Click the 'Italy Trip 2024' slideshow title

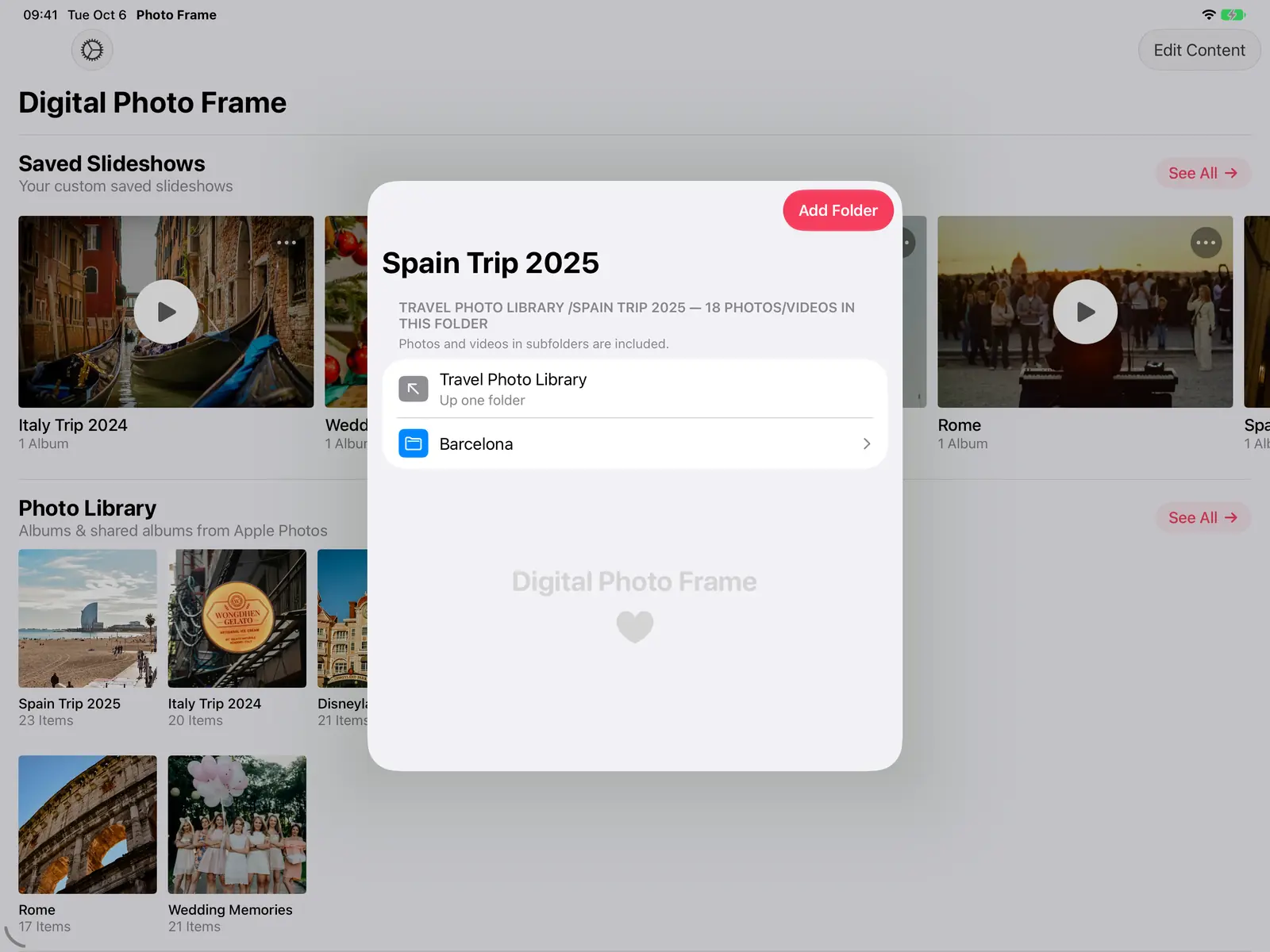[73, 425]
